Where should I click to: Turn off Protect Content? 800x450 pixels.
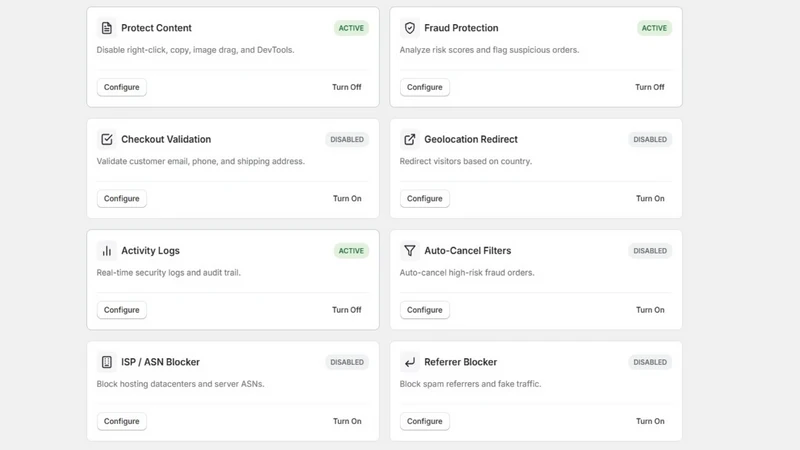click(x=346, y=87)
